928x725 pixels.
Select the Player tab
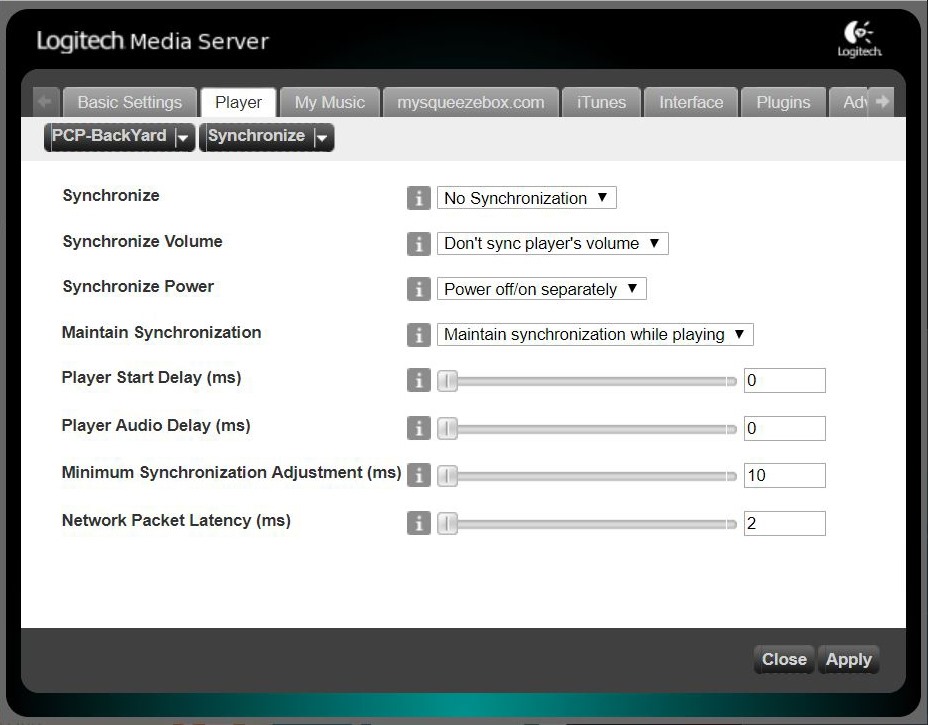[239, 102]
